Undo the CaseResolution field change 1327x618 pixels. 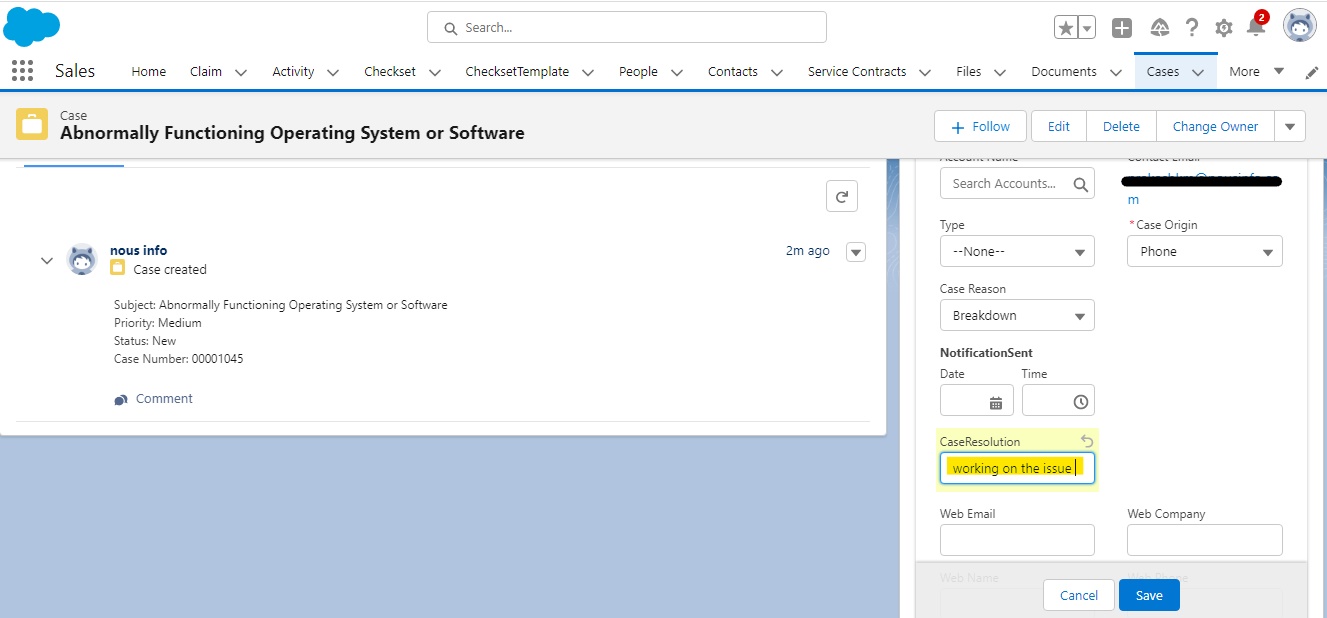(1087, 441)
